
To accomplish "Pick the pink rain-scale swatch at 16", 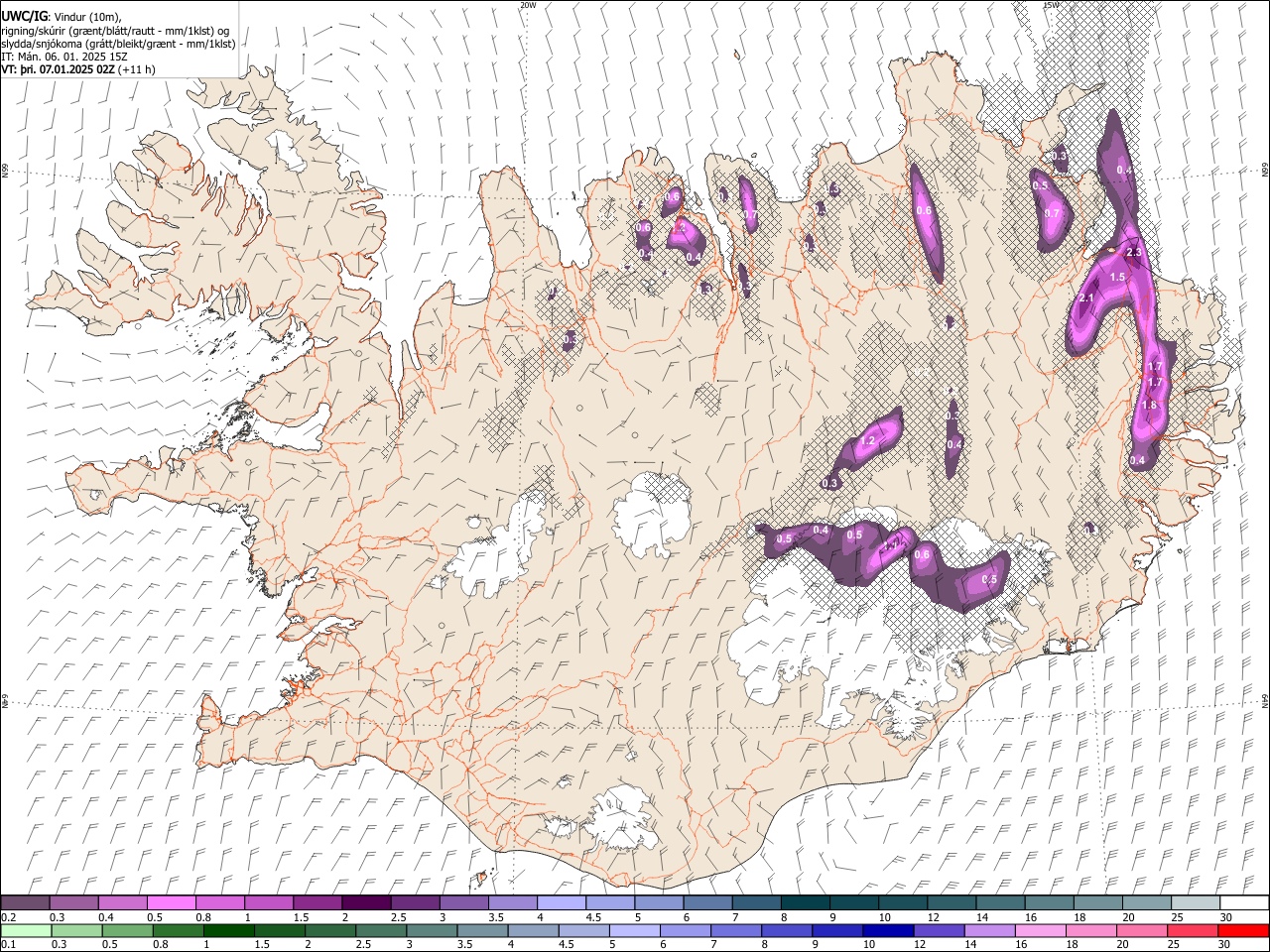I will 1040,931.
